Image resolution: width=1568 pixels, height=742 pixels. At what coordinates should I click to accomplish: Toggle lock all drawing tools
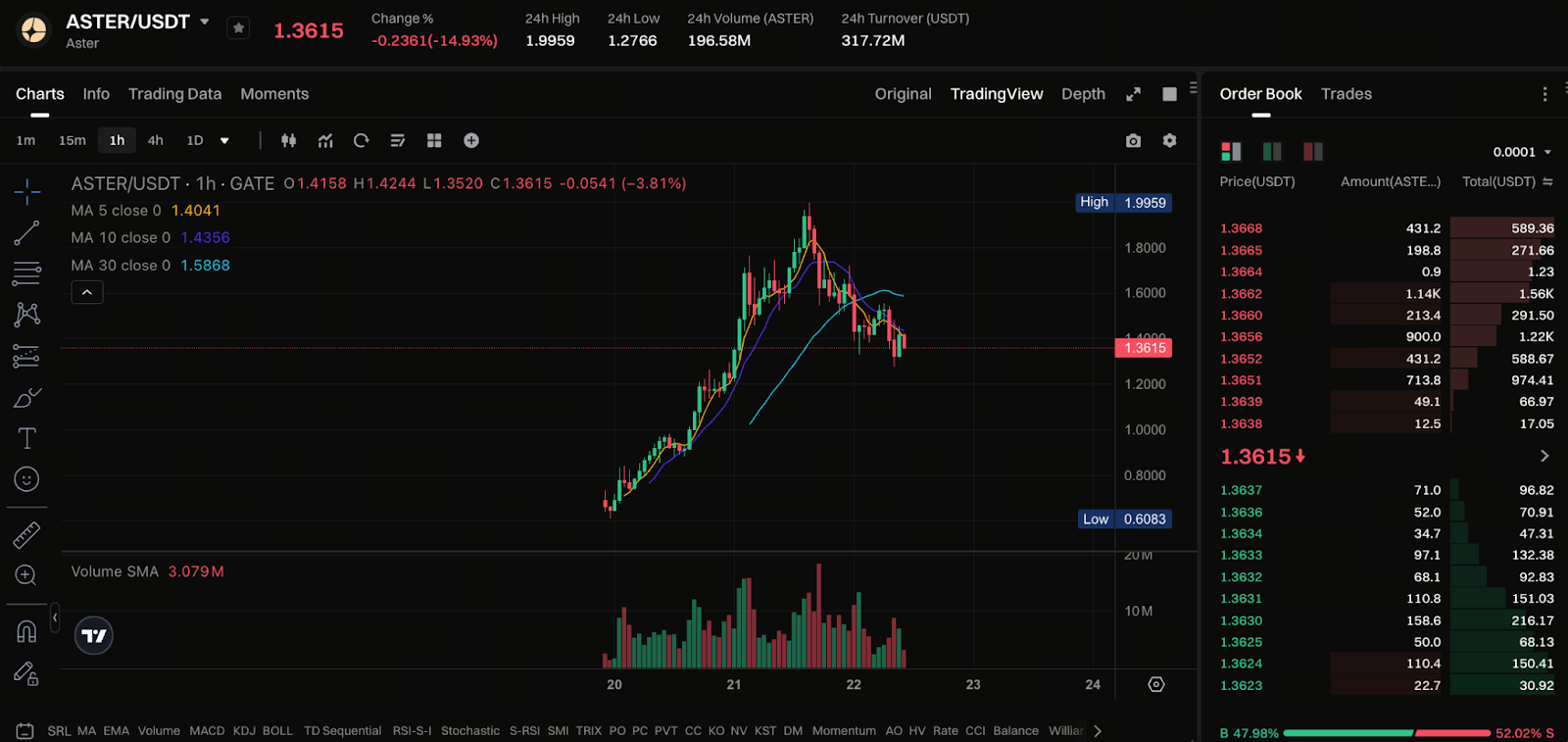(x=26, y=673)
